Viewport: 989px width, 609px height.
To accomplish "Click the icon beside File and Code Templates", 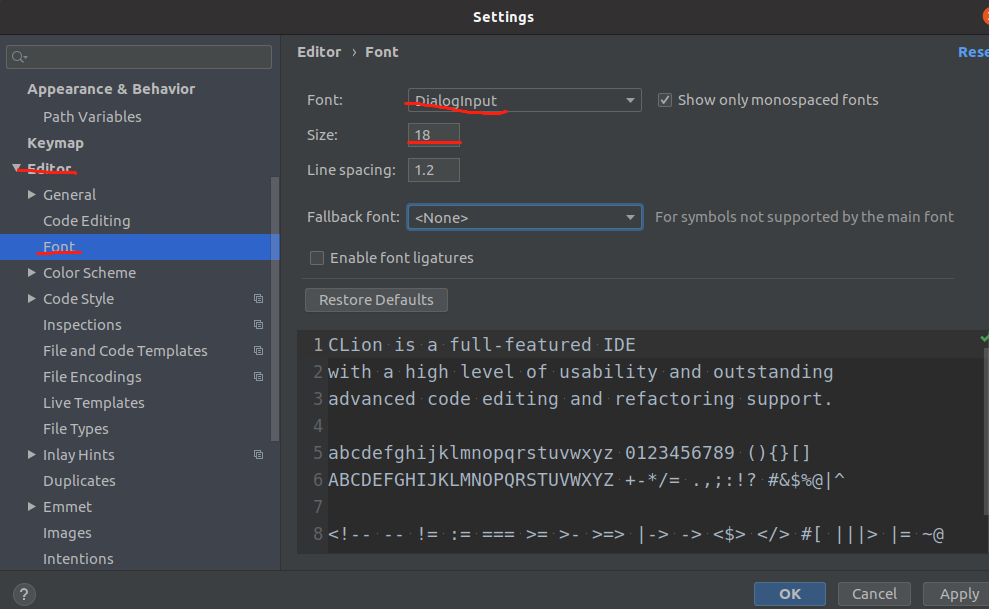I will coord(258,350).
